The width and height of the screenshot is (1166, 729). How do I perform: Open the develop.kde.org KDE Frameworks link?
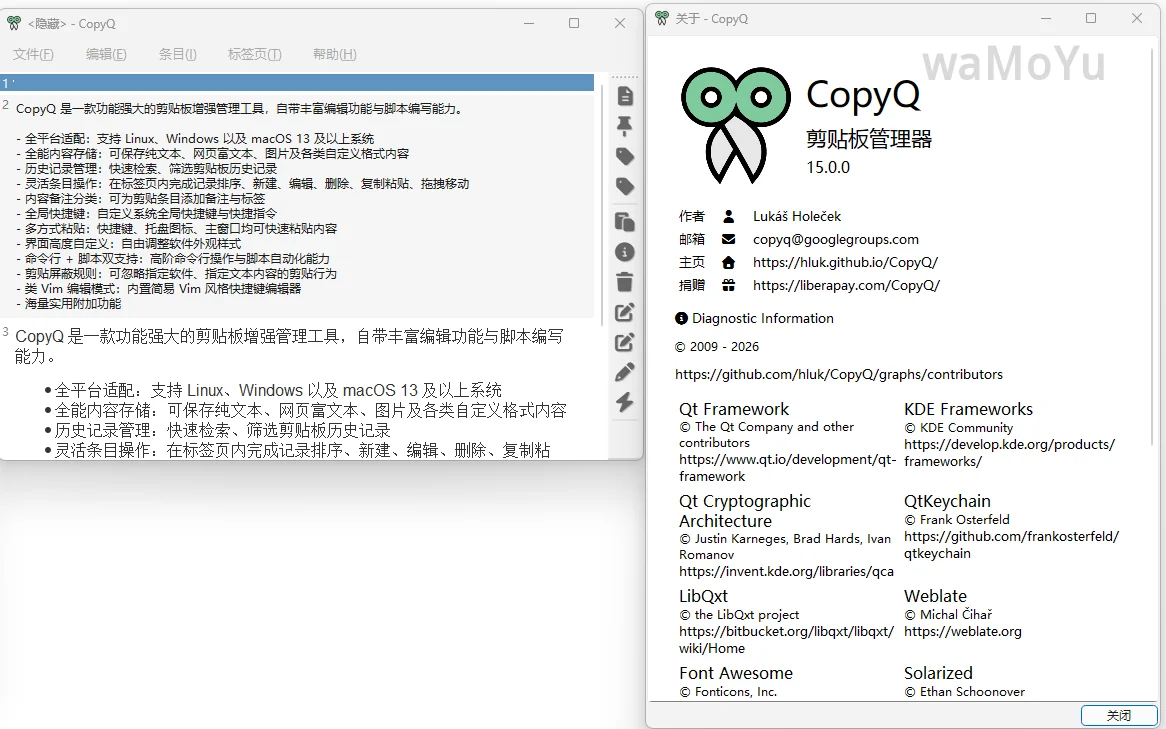click(1010, 453)
